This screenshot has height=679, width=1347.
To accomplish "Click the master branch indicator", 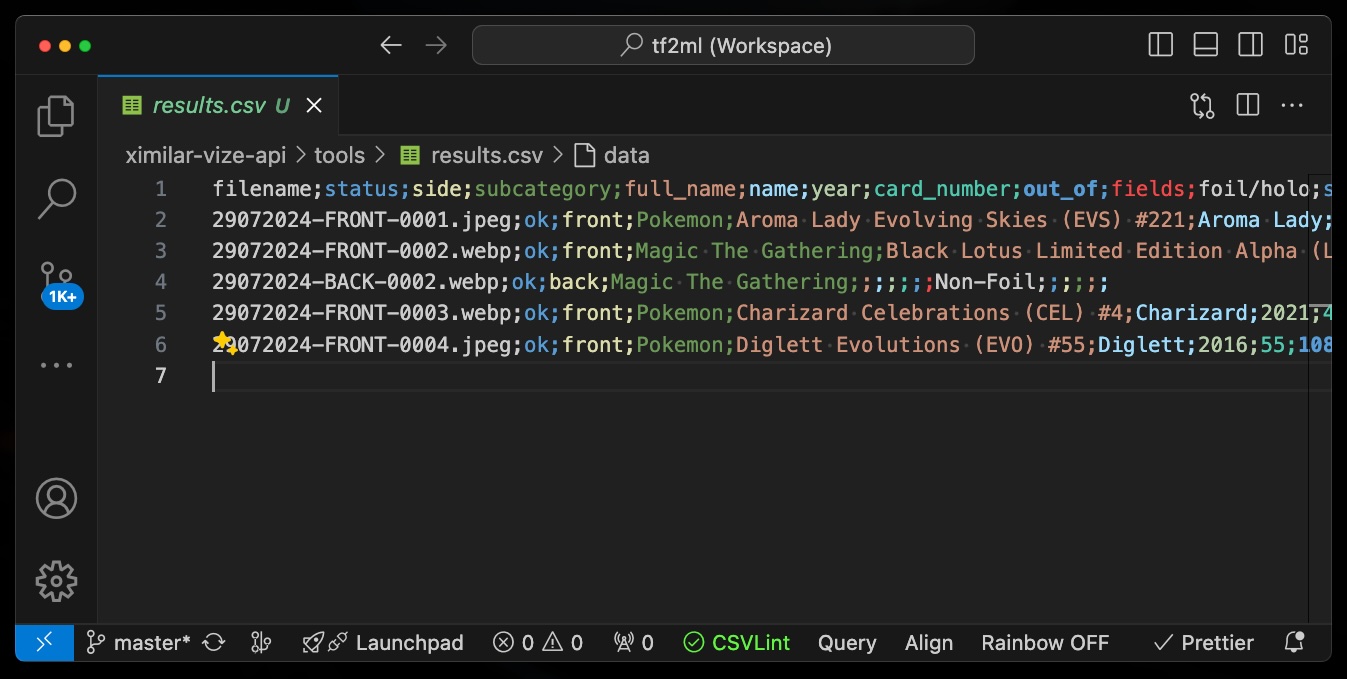I will 140,642.
